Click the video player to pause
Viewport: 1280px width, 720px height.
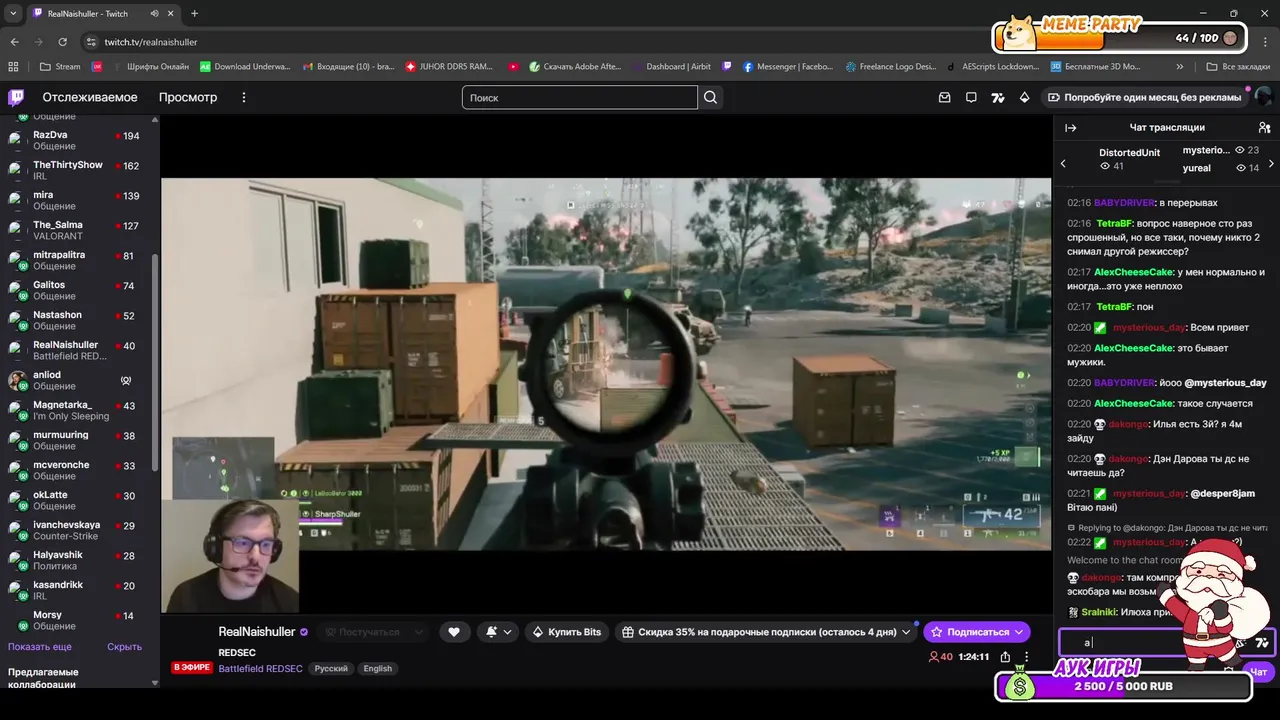[x=606, y=364]
